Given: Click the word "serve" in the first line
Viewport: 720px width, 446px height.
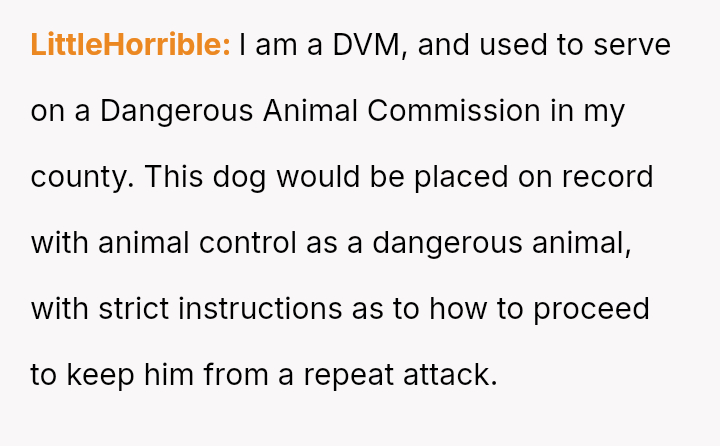Looking at the screenshot, I should [630, 45].
